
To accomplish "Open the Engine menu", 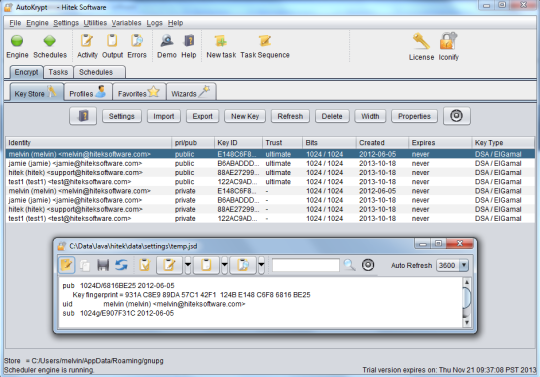I will (x=37, y=23).
